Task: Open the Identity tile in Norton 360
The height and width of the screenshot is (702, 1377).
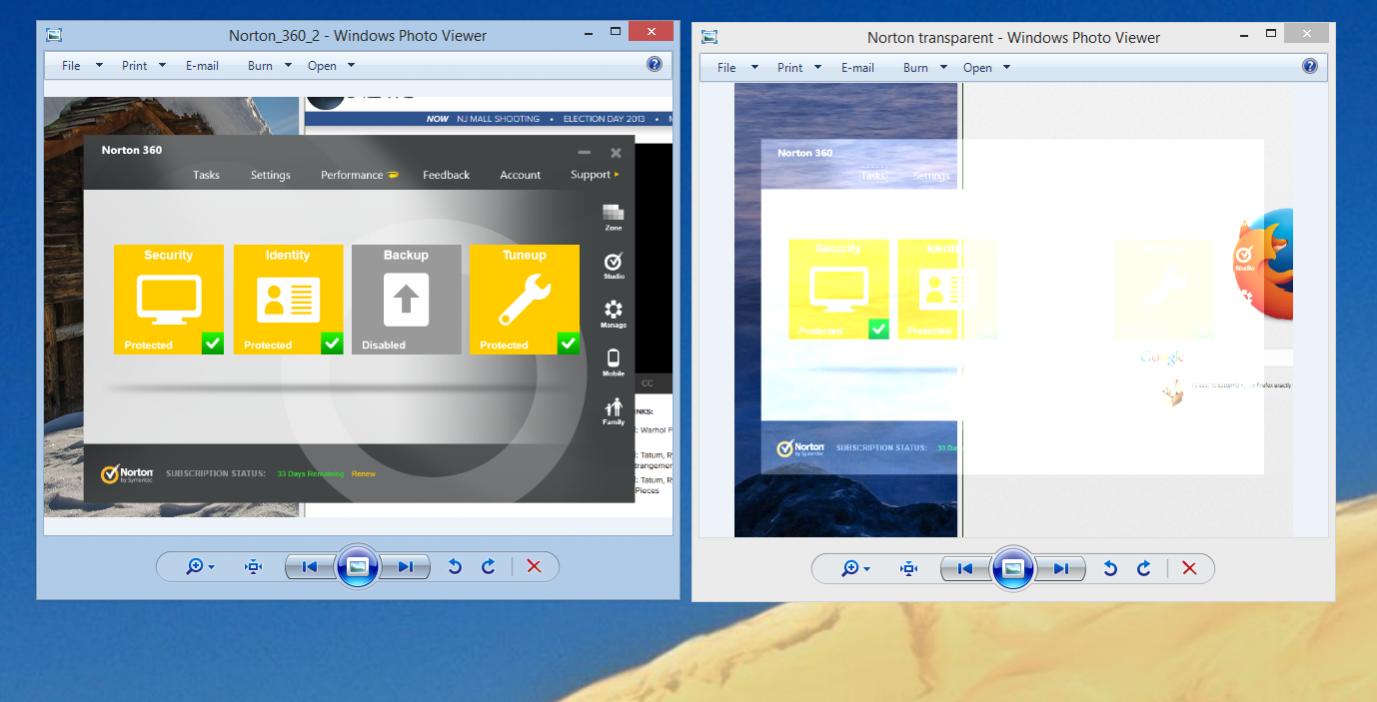Action: [x=288, y=299]
